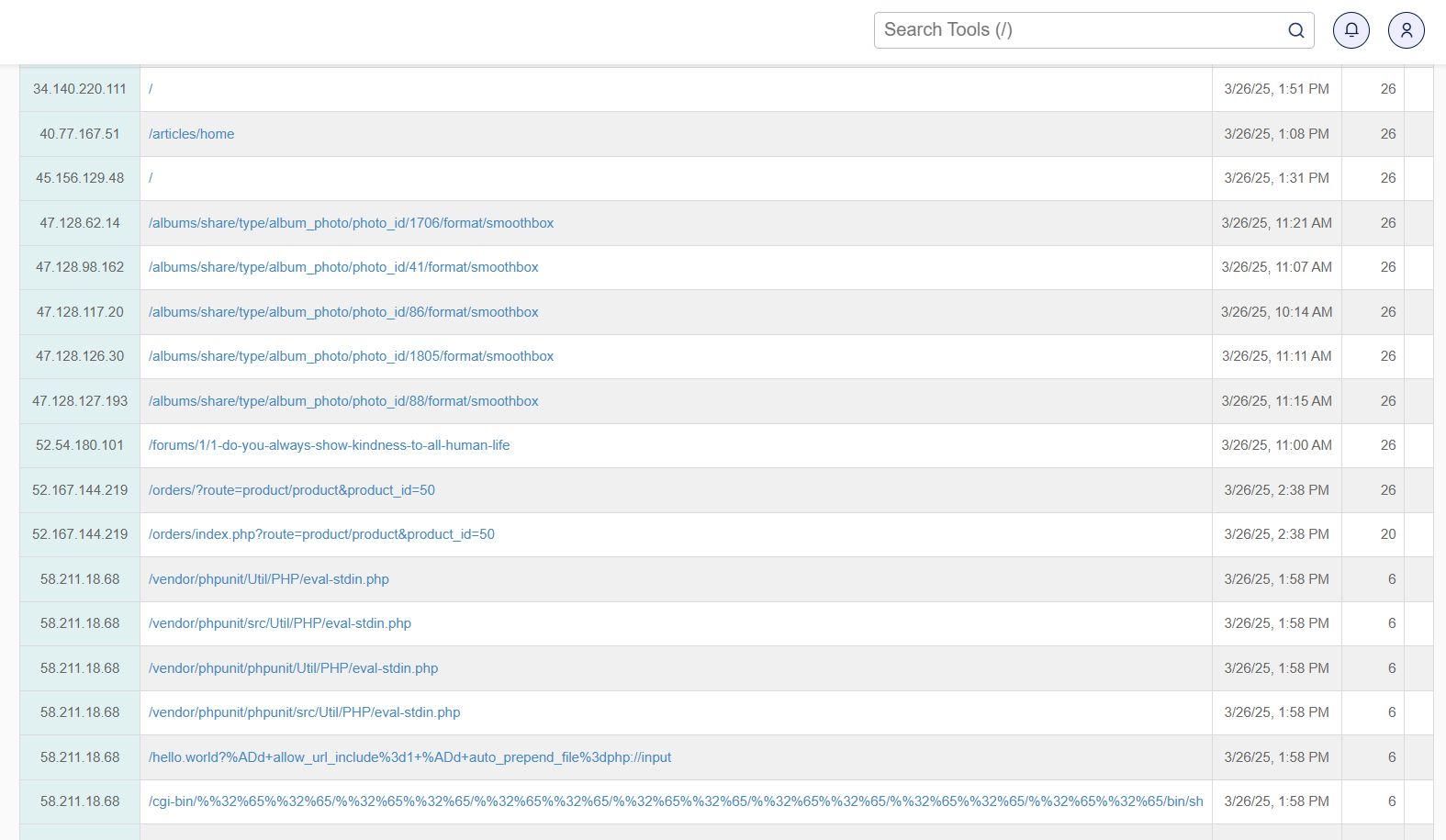Select the IP address 45.156.129.48 cell
The width and height of the screenshot is (1446, 840).
[80, 178]
